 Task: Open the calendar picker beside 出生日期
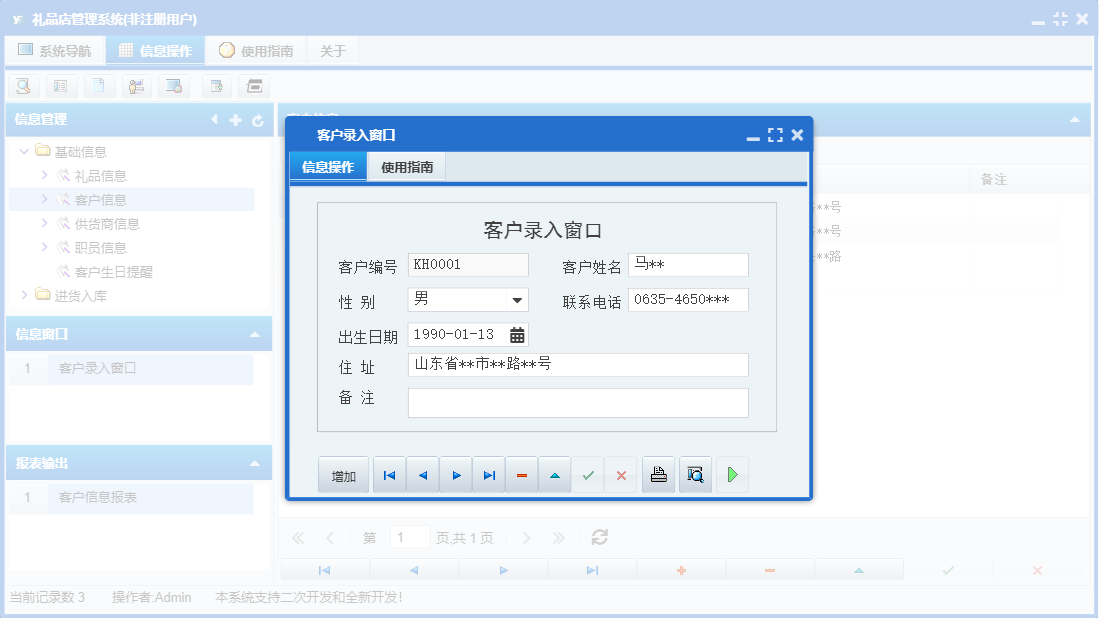click(517, 336)
